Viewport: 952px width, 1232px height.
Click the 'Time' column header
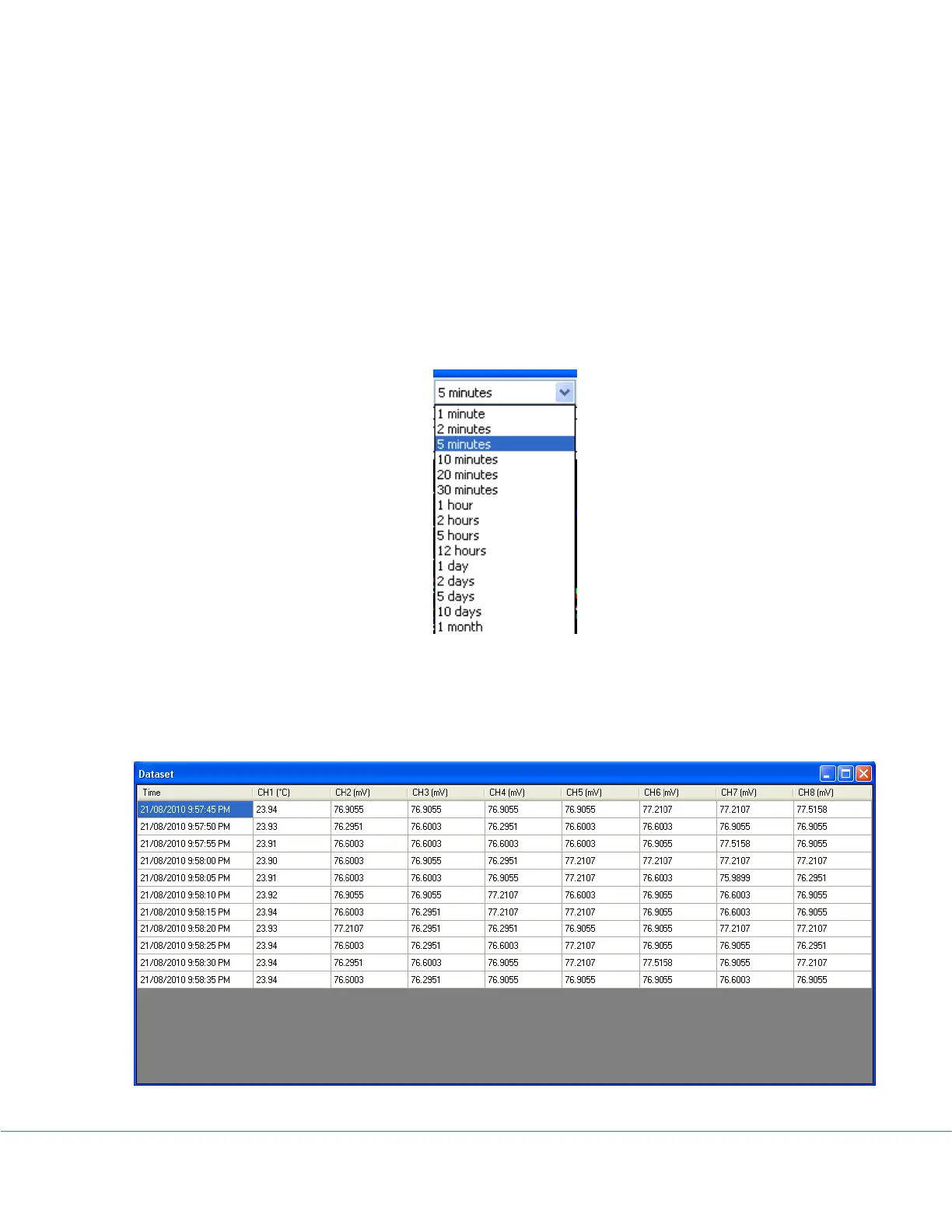point(195,793)
